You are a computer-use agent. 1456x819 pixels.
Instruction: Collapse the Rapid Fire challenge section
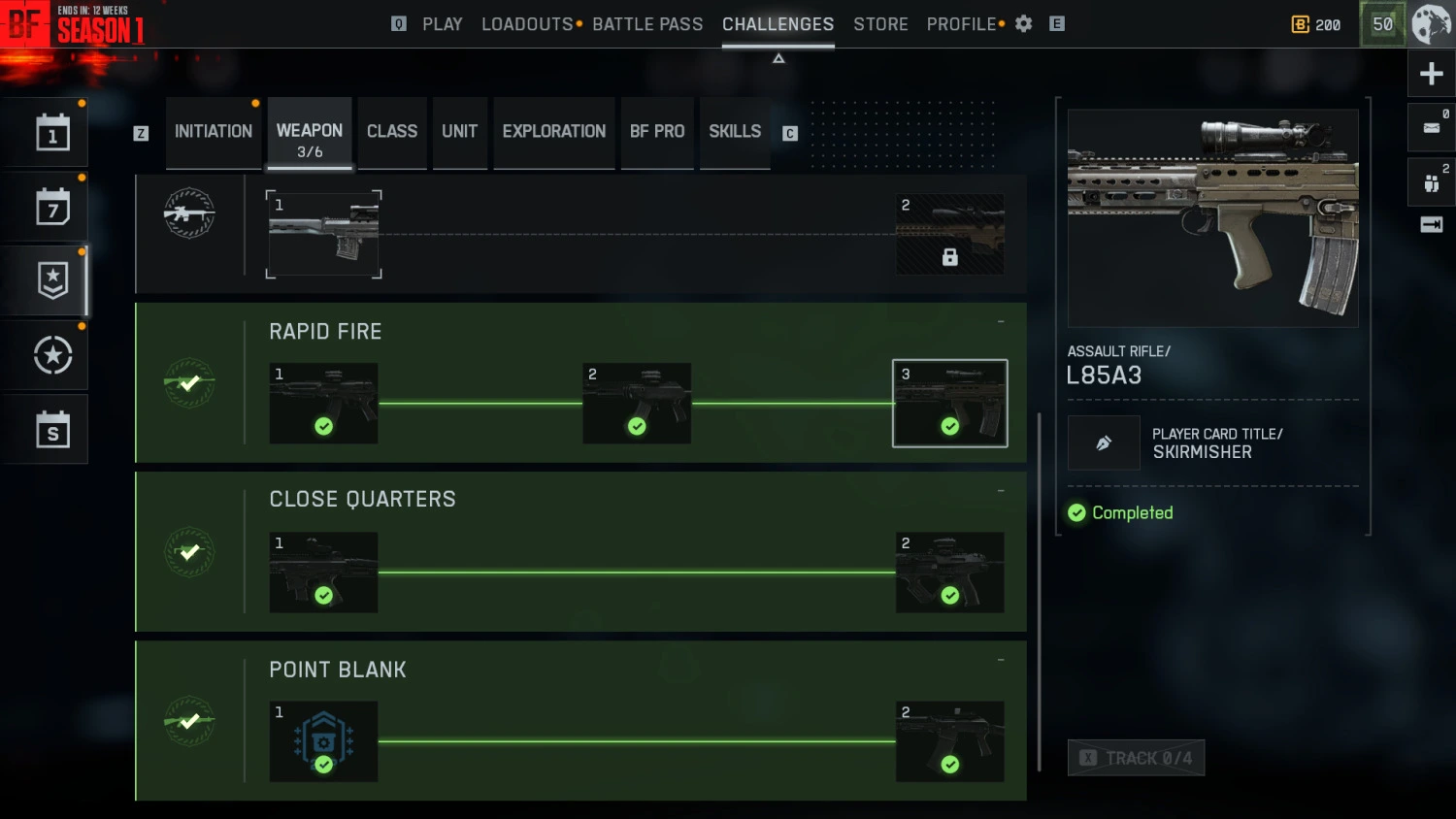click(x=1001, y=322)
